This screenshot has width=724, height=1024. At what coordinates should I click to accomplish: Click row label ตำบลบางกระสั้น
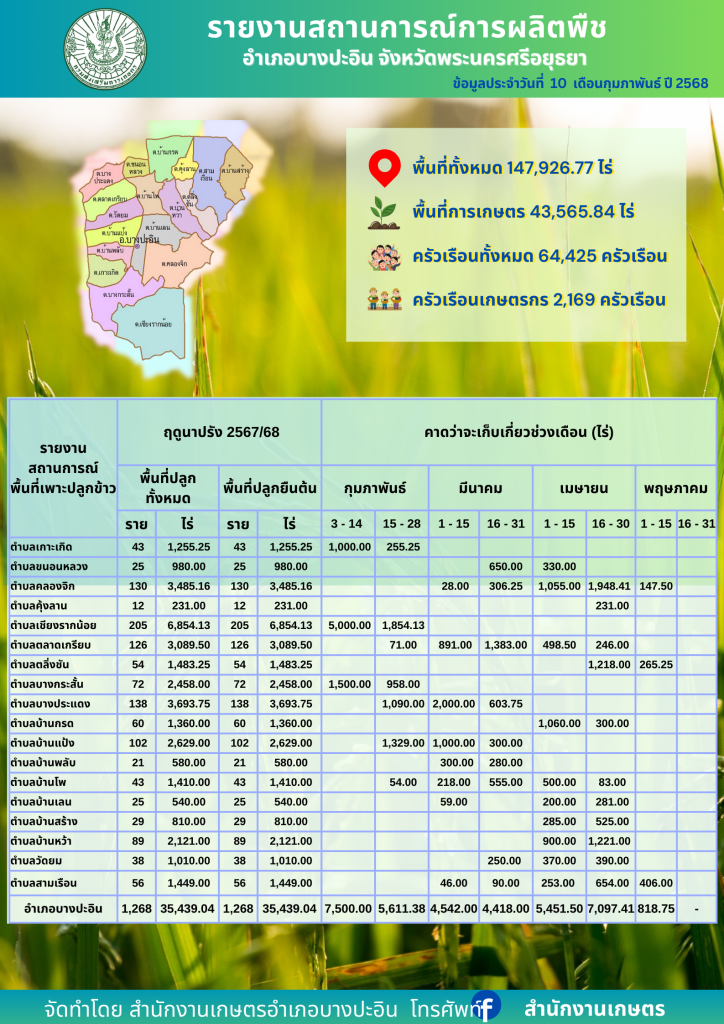coord(49,684)
